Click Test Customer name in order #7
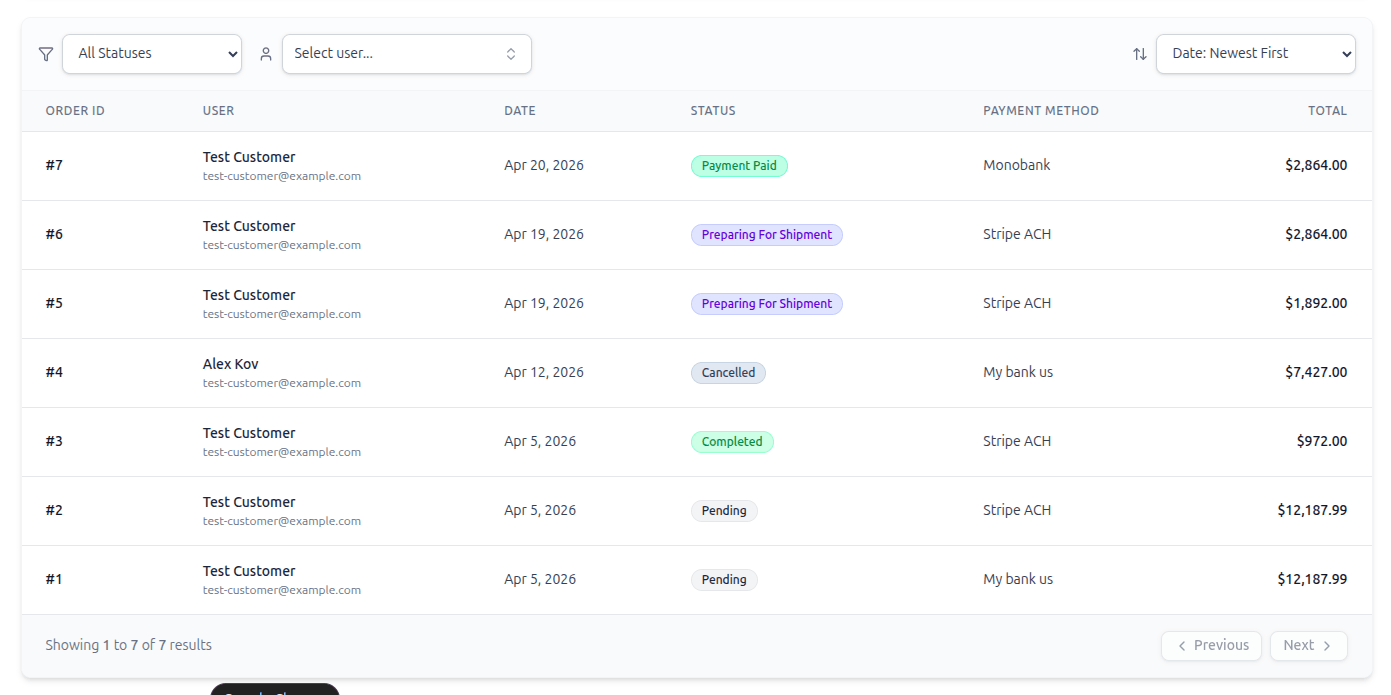Screen dimensions: 1391x695 coord(249,158)
